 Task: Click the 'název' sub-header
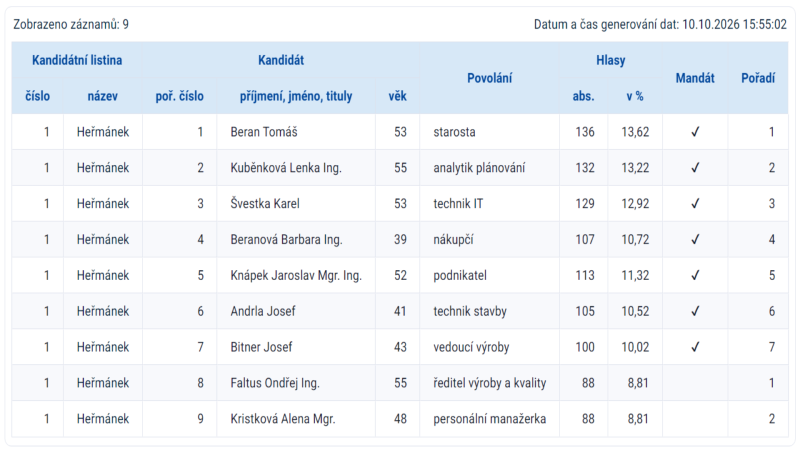coord(103,96)
